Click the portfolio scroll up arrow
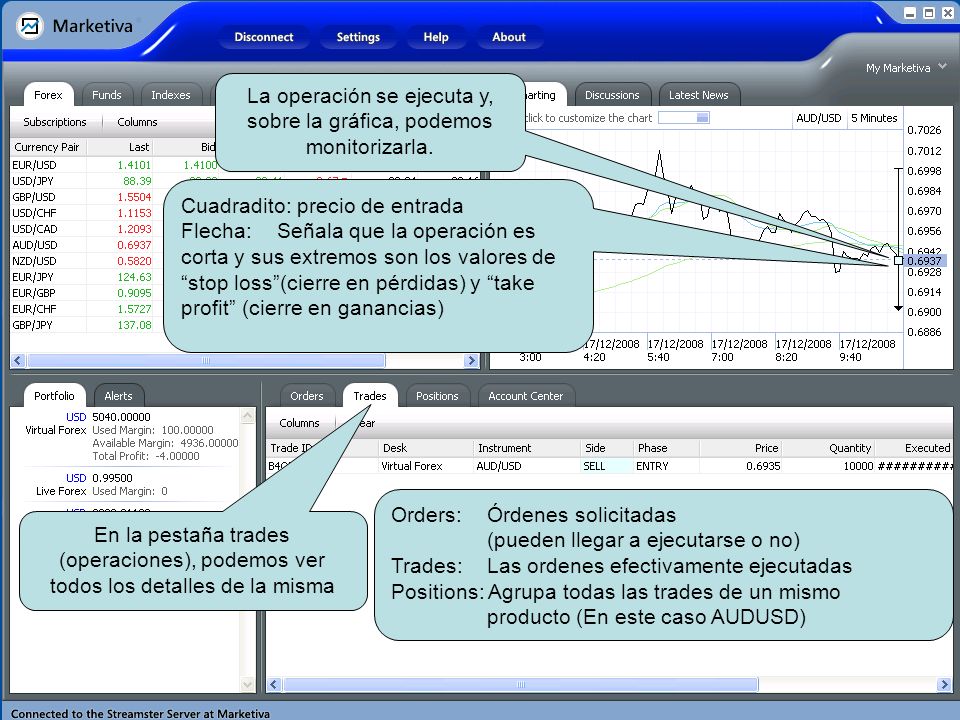The height and width of the screenshot is (720, 960). pos(248,416)
